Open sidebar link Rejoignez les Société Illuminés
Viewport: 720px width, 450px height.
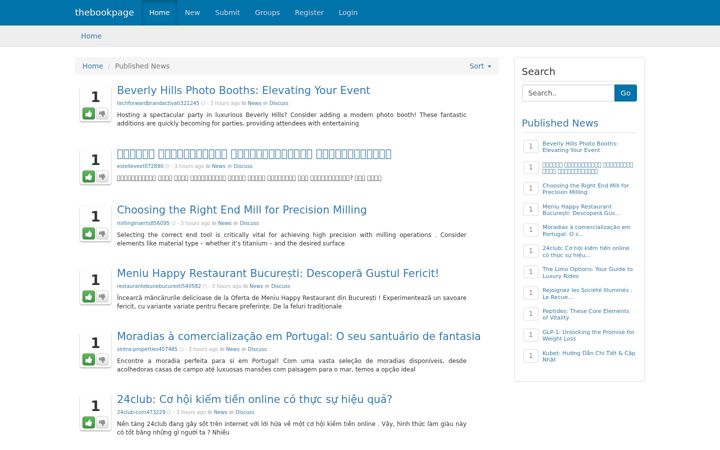click(x=587, y=293)
